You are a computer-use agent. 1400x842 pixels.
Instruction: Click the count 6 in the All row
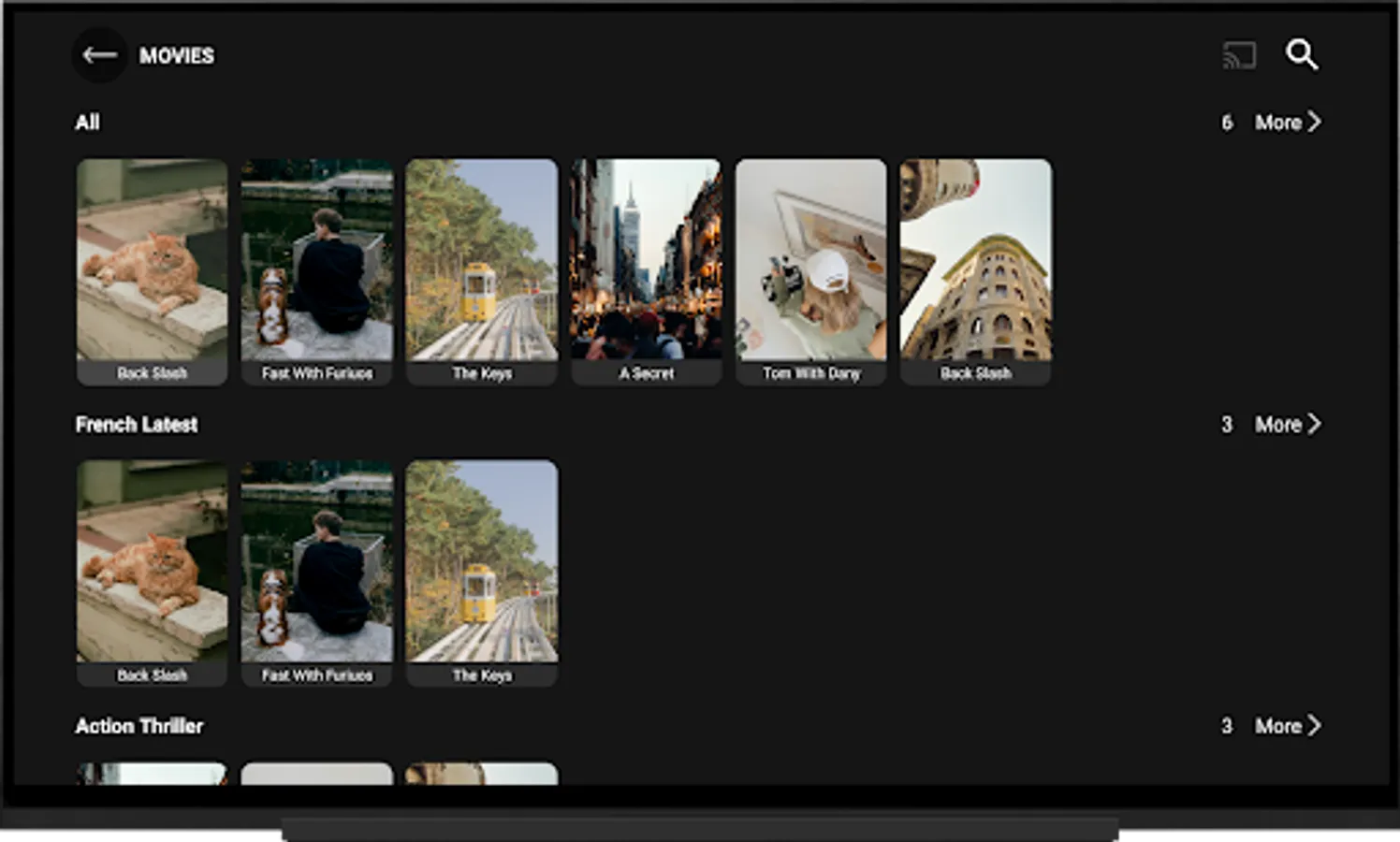click(x=1227, y=123)
